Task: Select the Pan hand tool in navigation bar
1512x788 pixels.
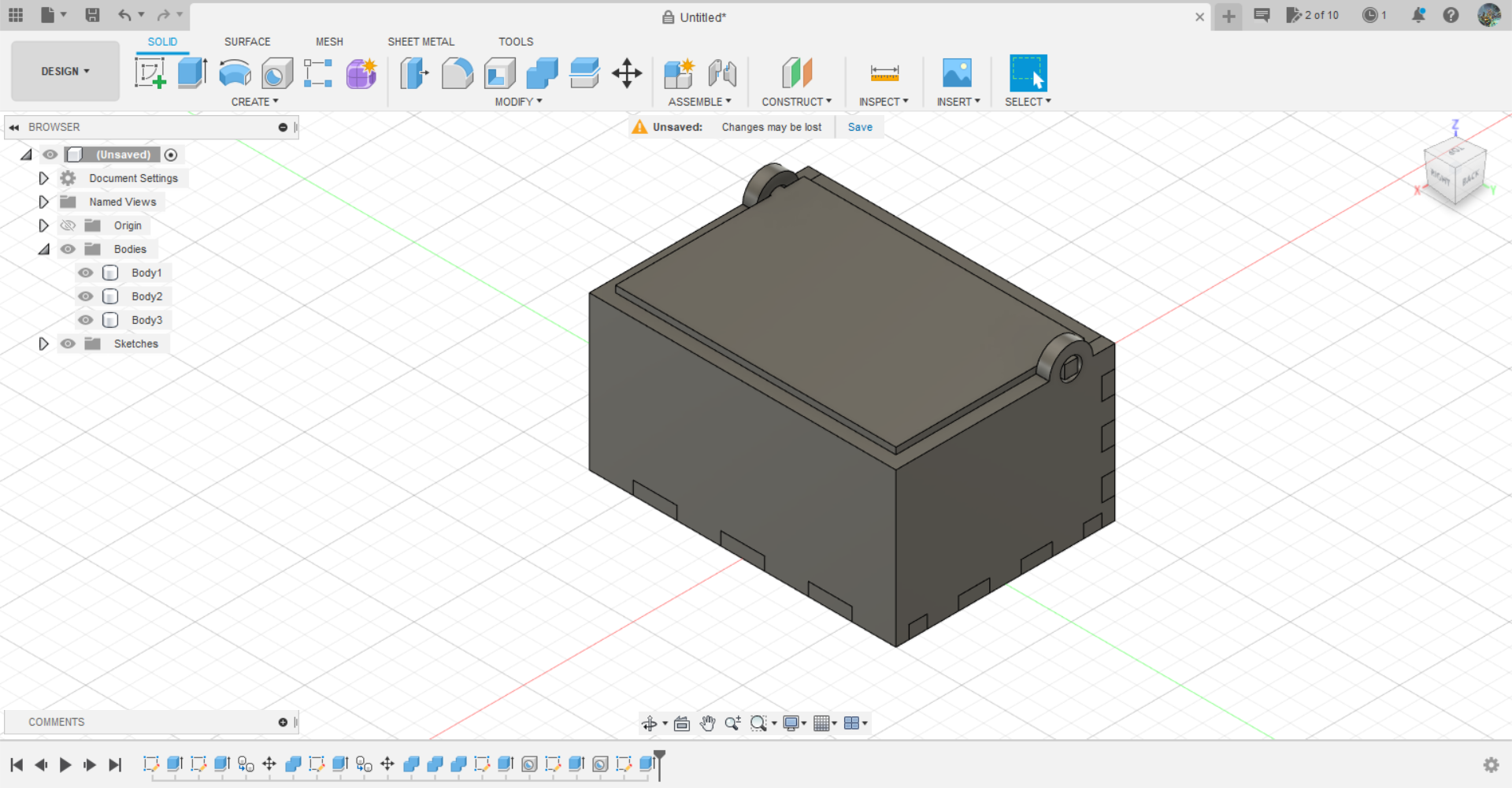Action: tap(707, 723)
